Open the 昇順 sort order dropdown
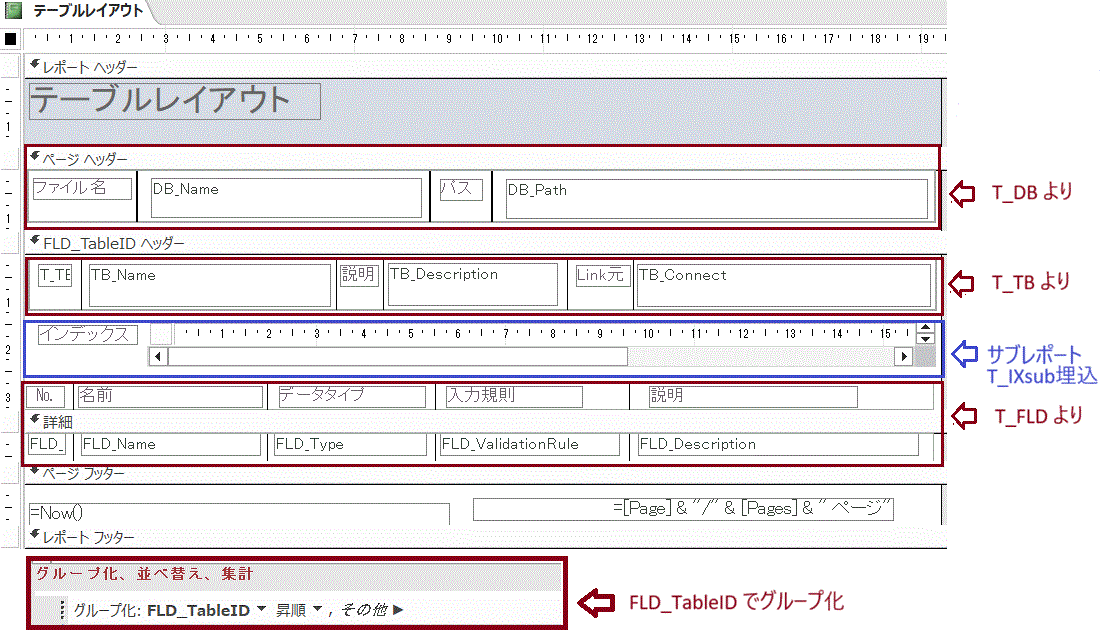The height and width of the screenshot is (632, 1118). pos(318,609)
